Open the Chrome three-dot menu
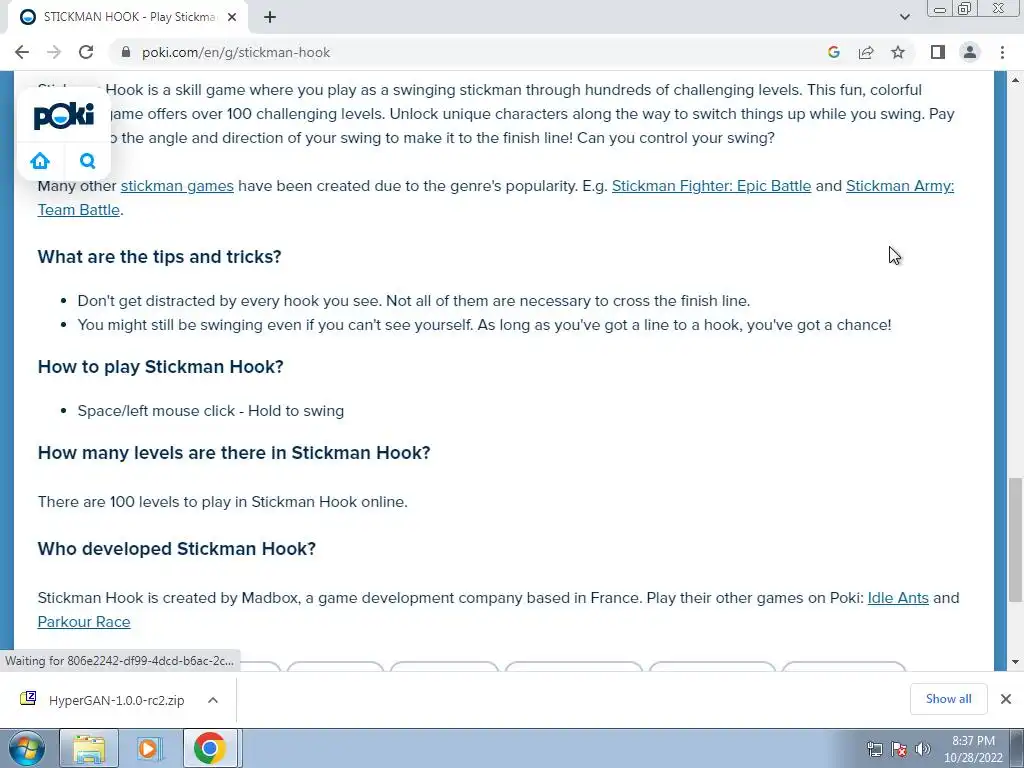 click(1002, 52)
